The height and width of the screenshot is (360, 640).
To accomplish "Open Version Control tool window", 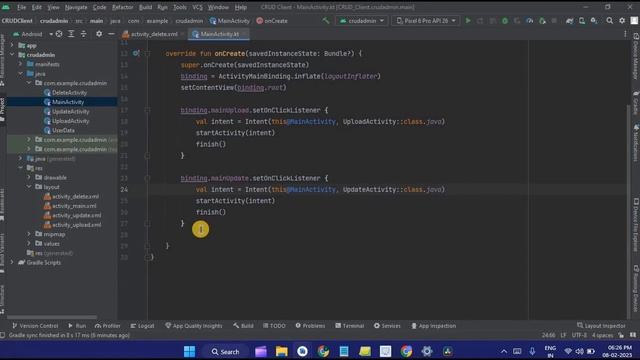I will click(x=35, y=326).
